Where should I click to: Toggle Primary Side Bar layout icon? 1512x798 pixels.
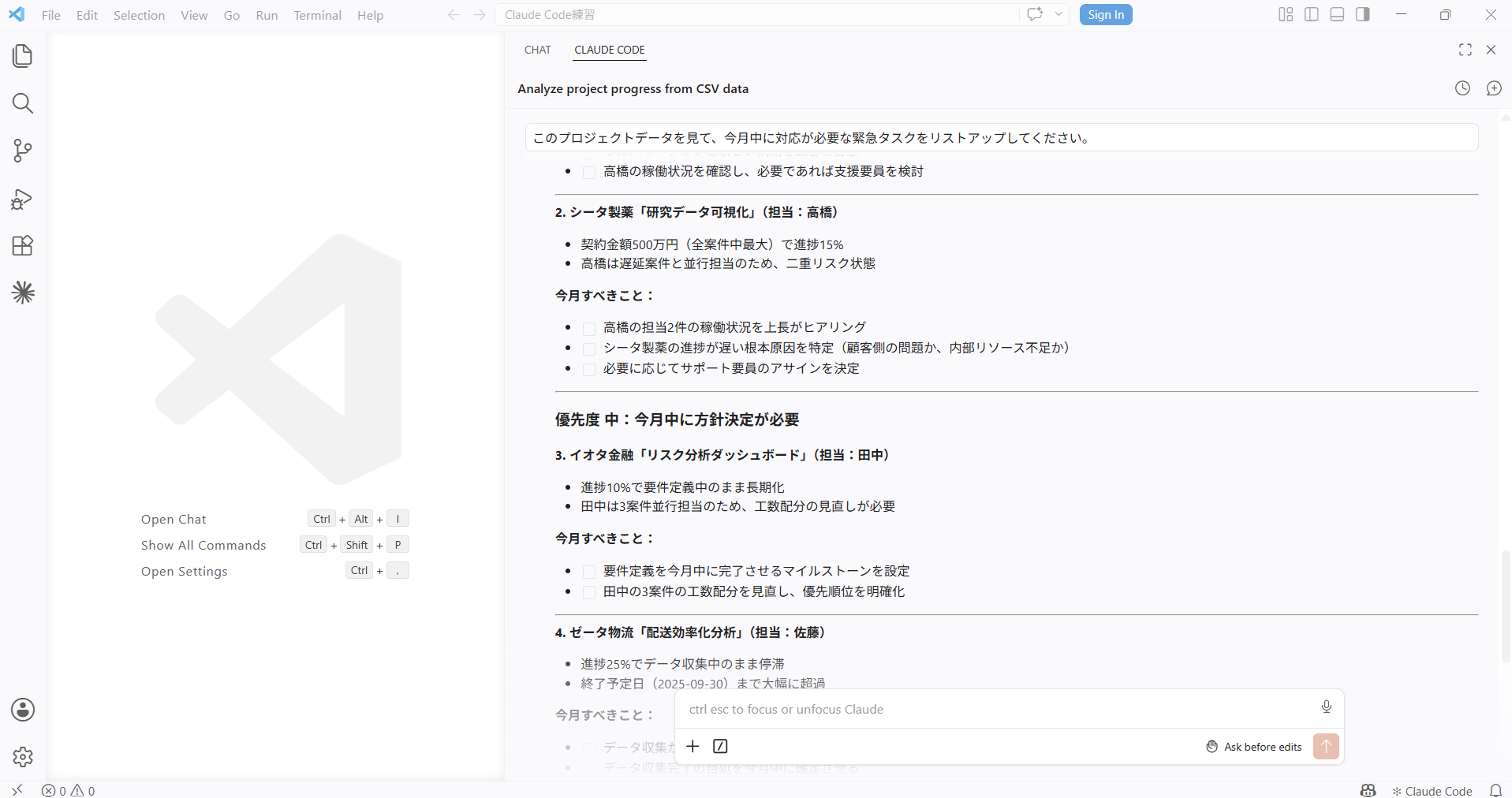point(1312,14)
